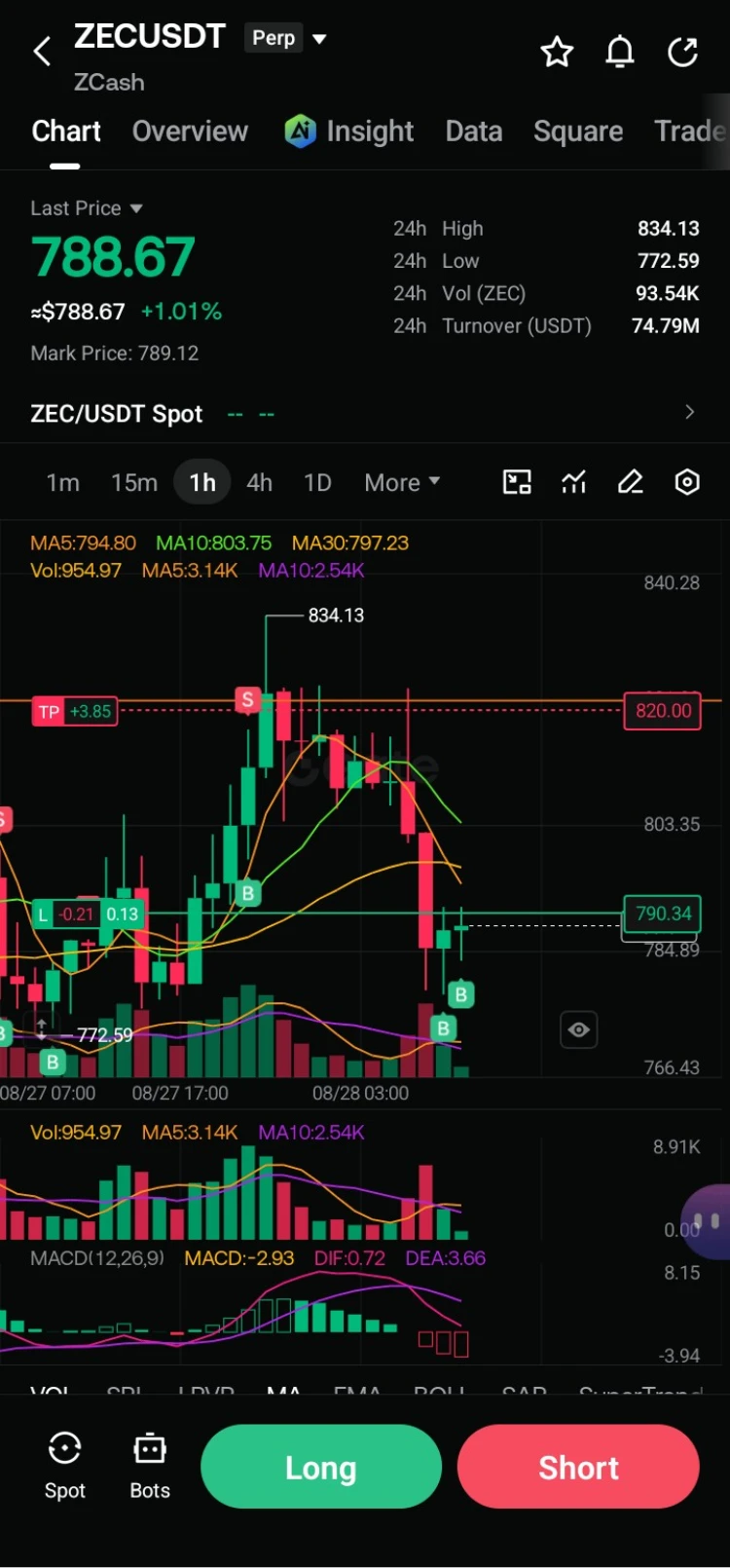Open the chart layout picture icon
Screen dimensions: 730x1568
click(x=517, y=482)
